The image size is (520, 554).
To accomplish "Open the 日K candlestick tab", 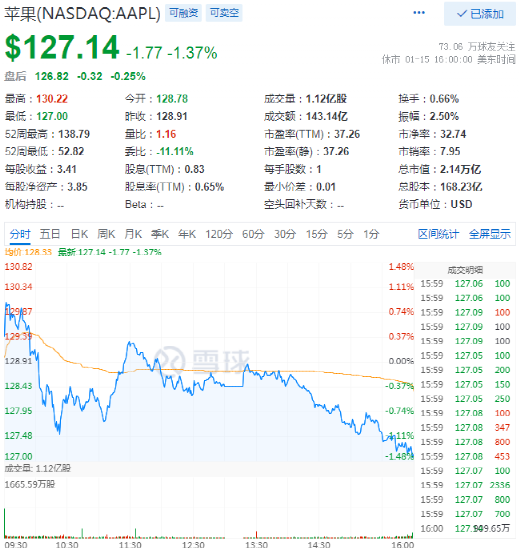I will tap(79, 234).
